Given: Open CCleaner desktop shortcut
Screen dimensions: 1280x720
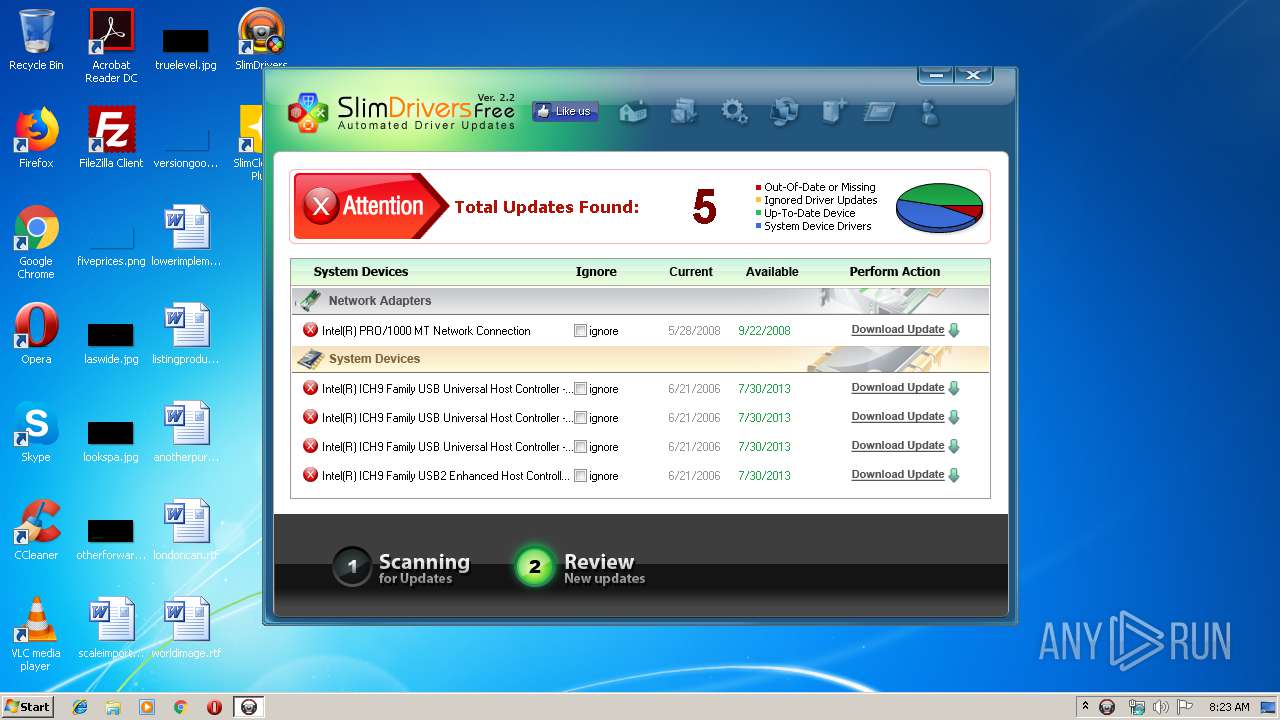Looking at the screenshot, I should (x=36, y=529).
